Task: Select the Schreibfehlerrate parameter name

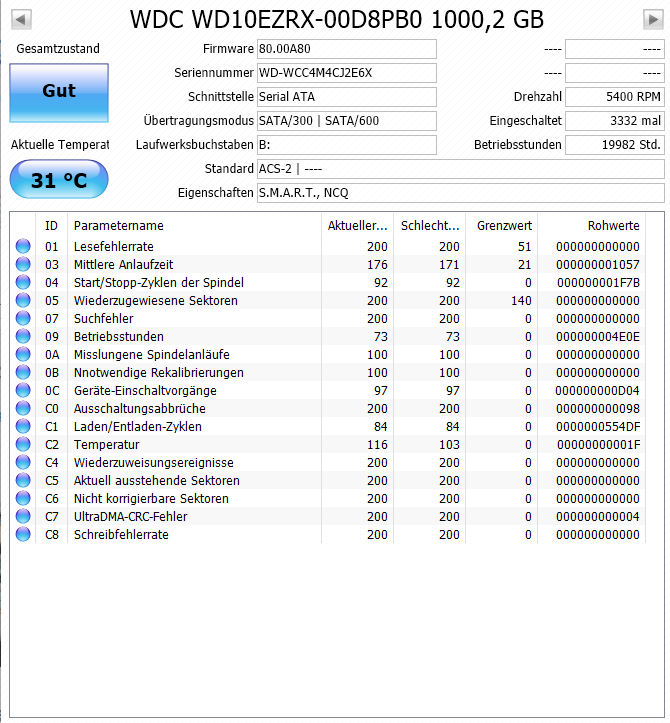Action: (121, 534)
